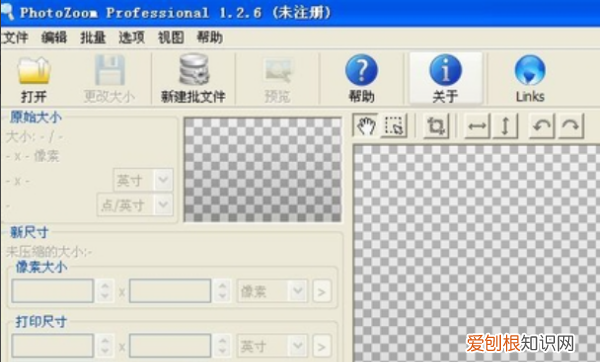Viewport: 600px width, 362px height.
Task: Rotate the image clockwise
Action: click(x=571, y=126)
